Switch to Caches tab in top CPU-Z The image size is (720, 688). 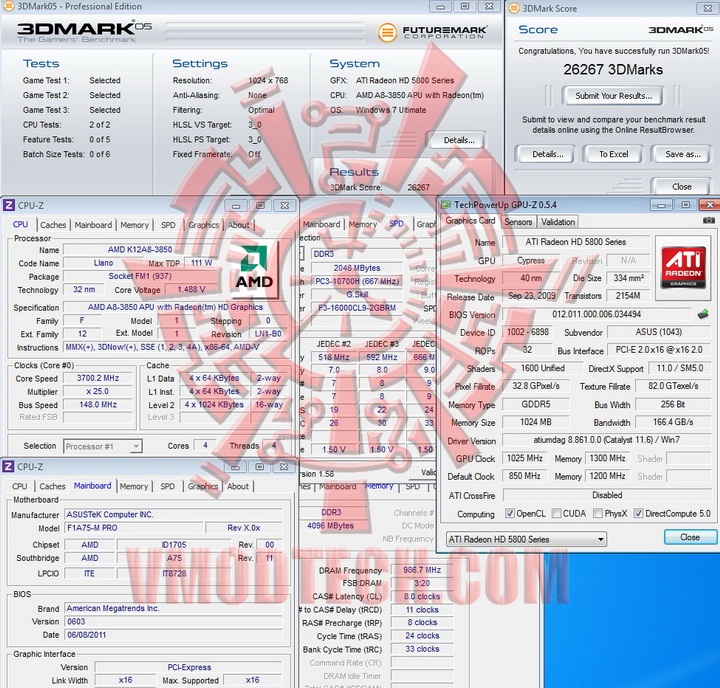click(53, 225)
